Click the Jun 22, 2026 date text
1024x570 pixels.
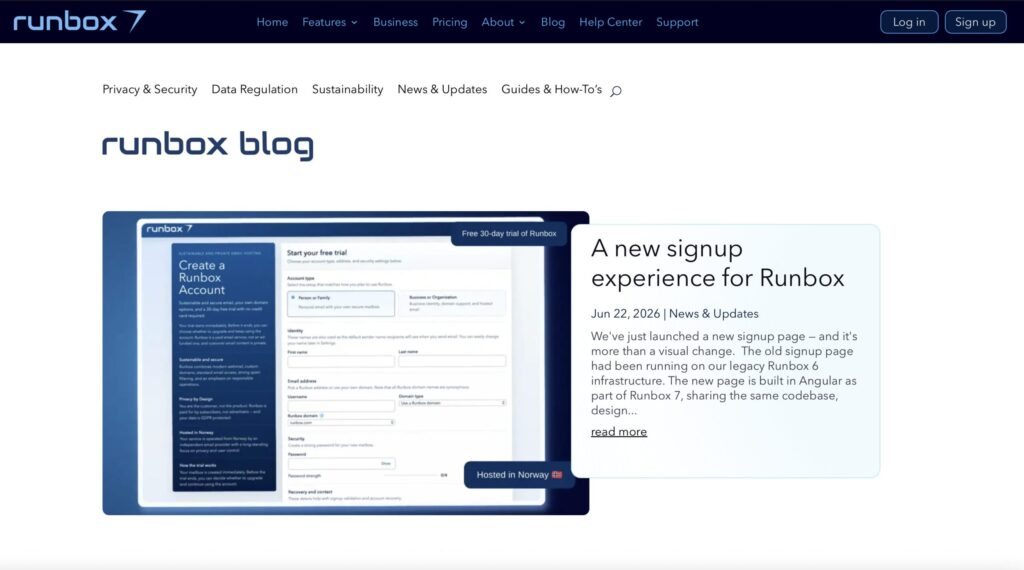pyautogui.click(x=625, y=314)
